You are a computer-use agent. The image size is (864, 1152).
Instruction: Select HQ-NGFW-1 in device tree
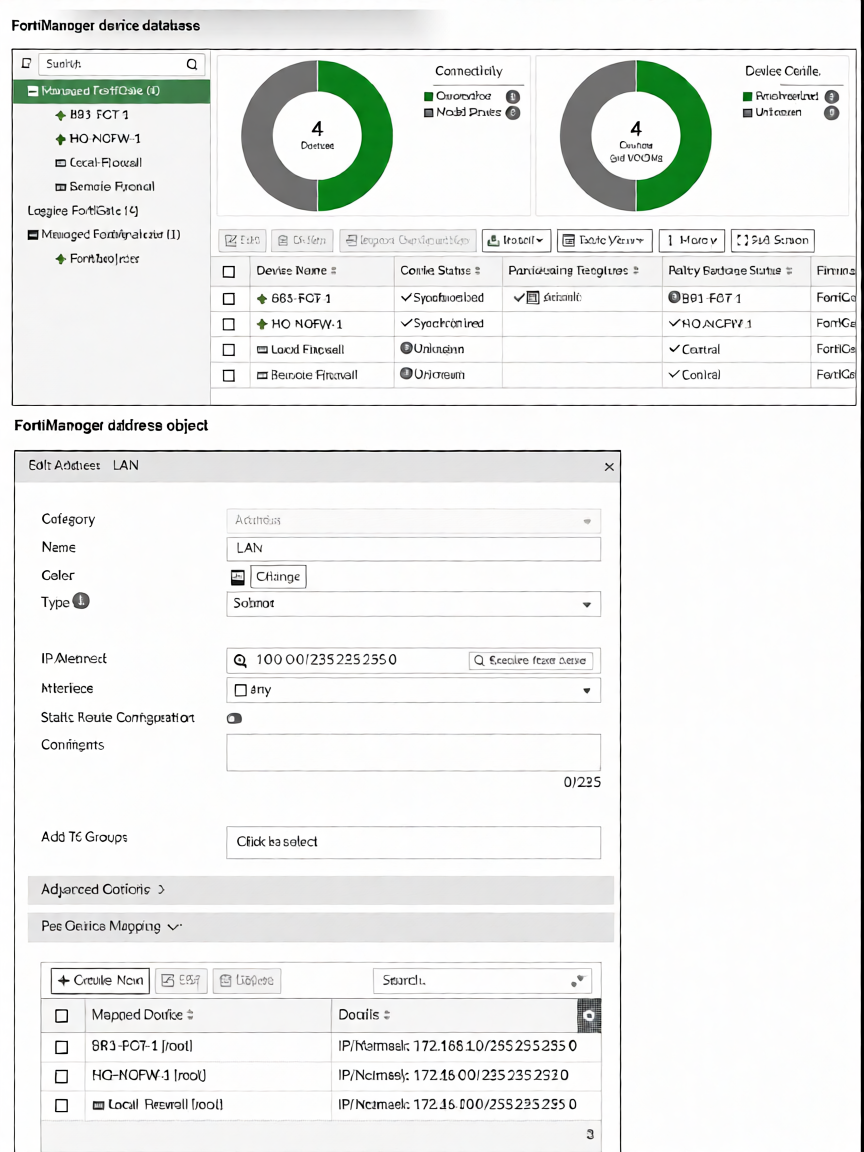98,139
